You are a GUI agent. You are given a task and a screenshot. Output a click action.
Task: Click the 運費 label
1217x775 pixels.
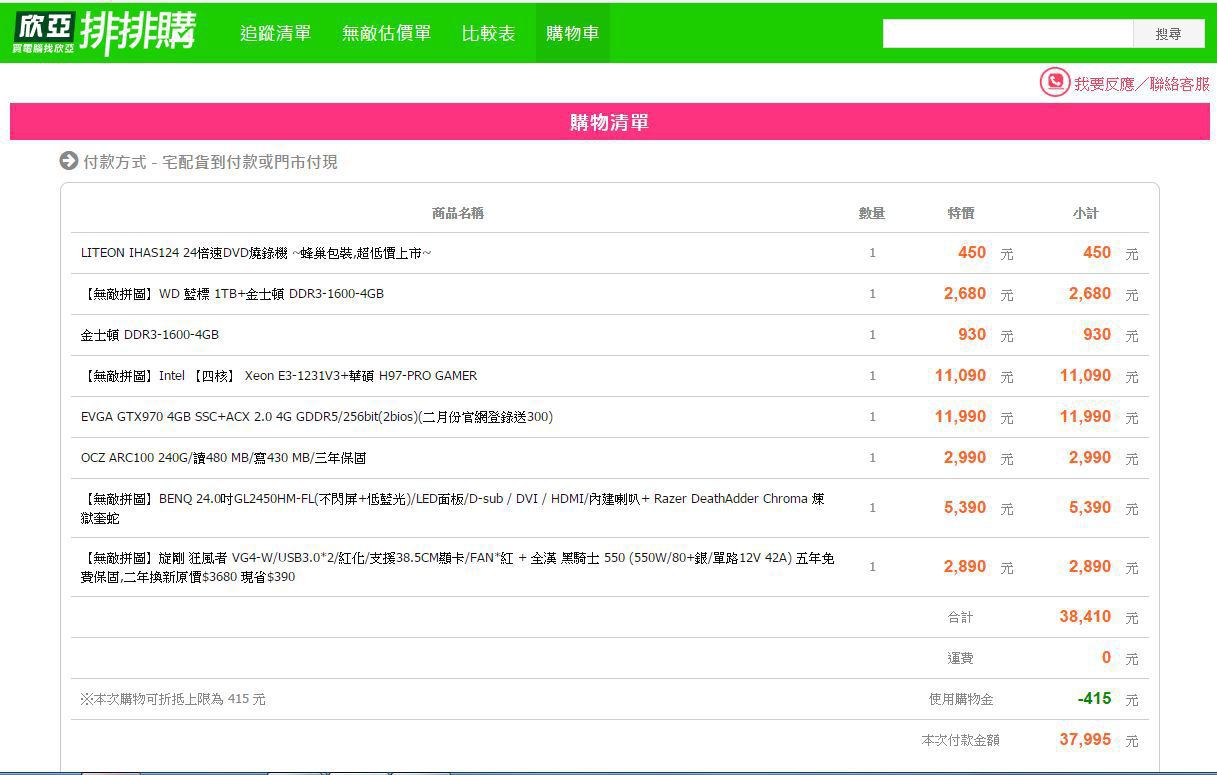coord(960,659)
